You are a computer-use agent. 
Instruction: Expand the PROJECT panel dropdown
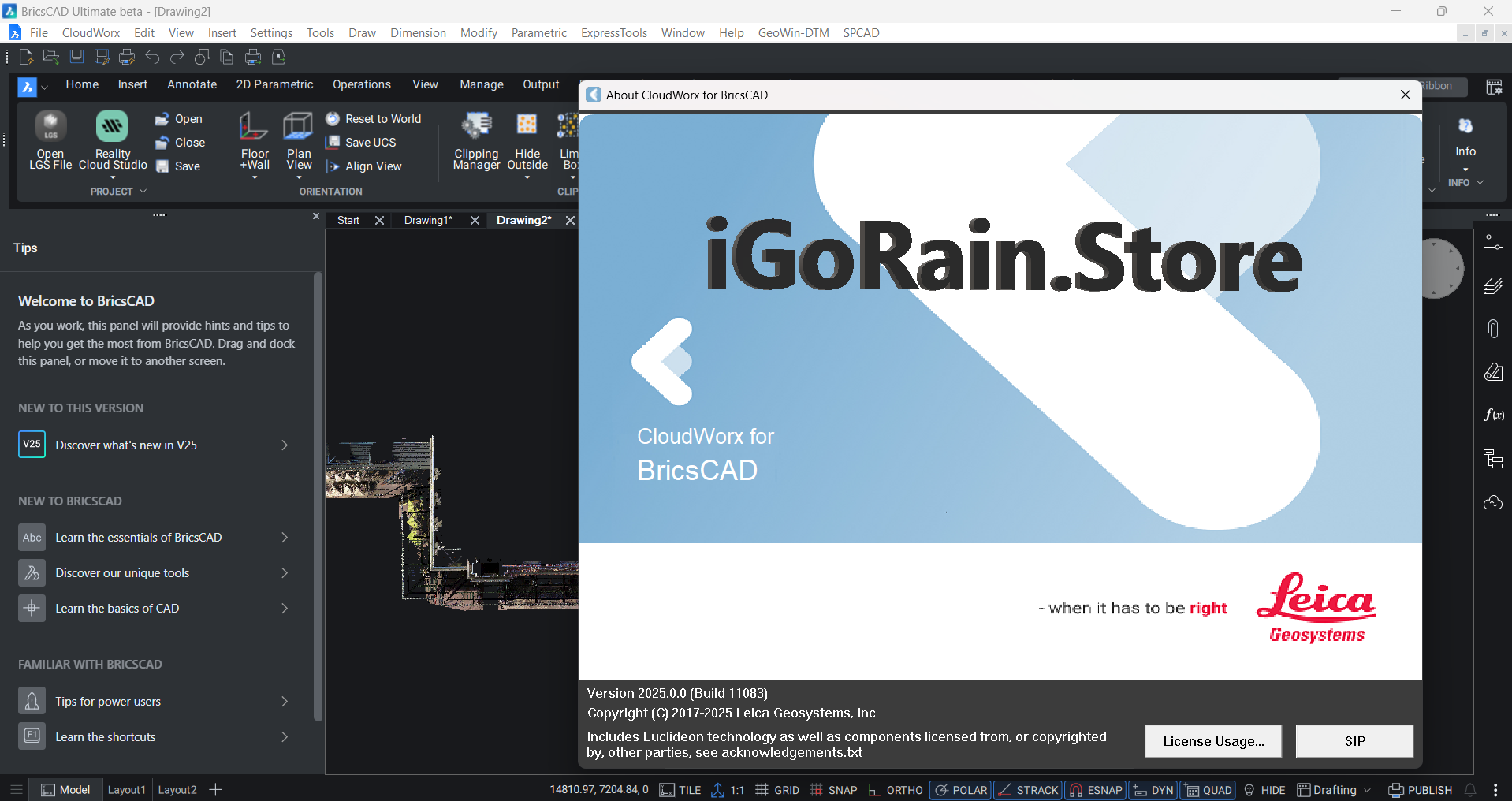coord(143,192)
